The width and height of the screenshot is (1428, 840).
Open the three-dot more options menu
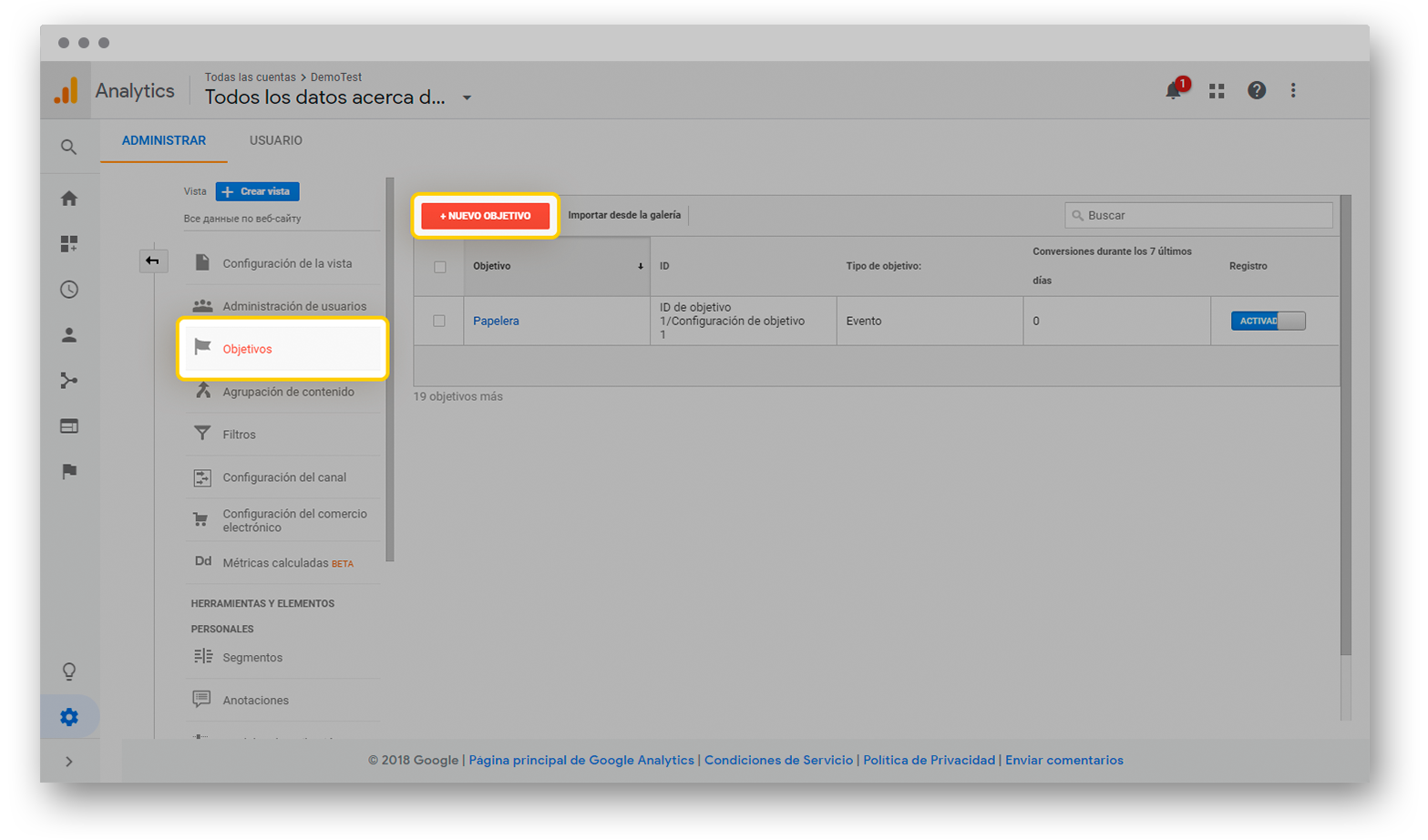(x=1293, y=90)
